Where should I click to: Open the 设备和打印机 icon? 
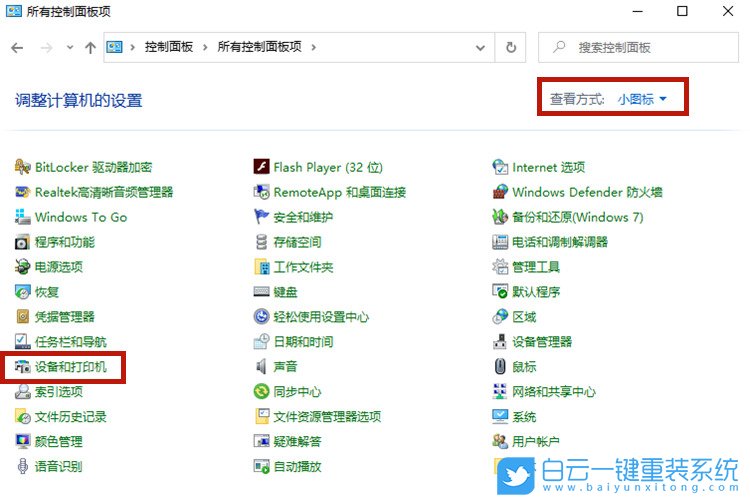pyautogui.click(x=22, y=367)
